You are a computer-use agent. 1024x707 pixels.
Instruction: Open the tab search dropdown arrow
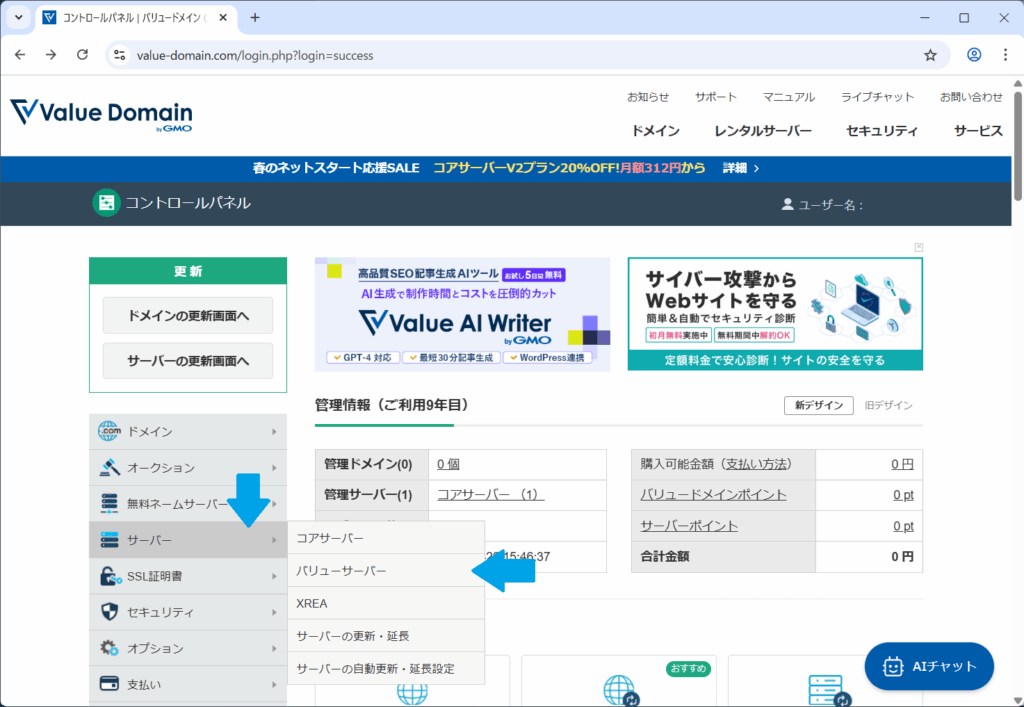(x=18, y=18)
